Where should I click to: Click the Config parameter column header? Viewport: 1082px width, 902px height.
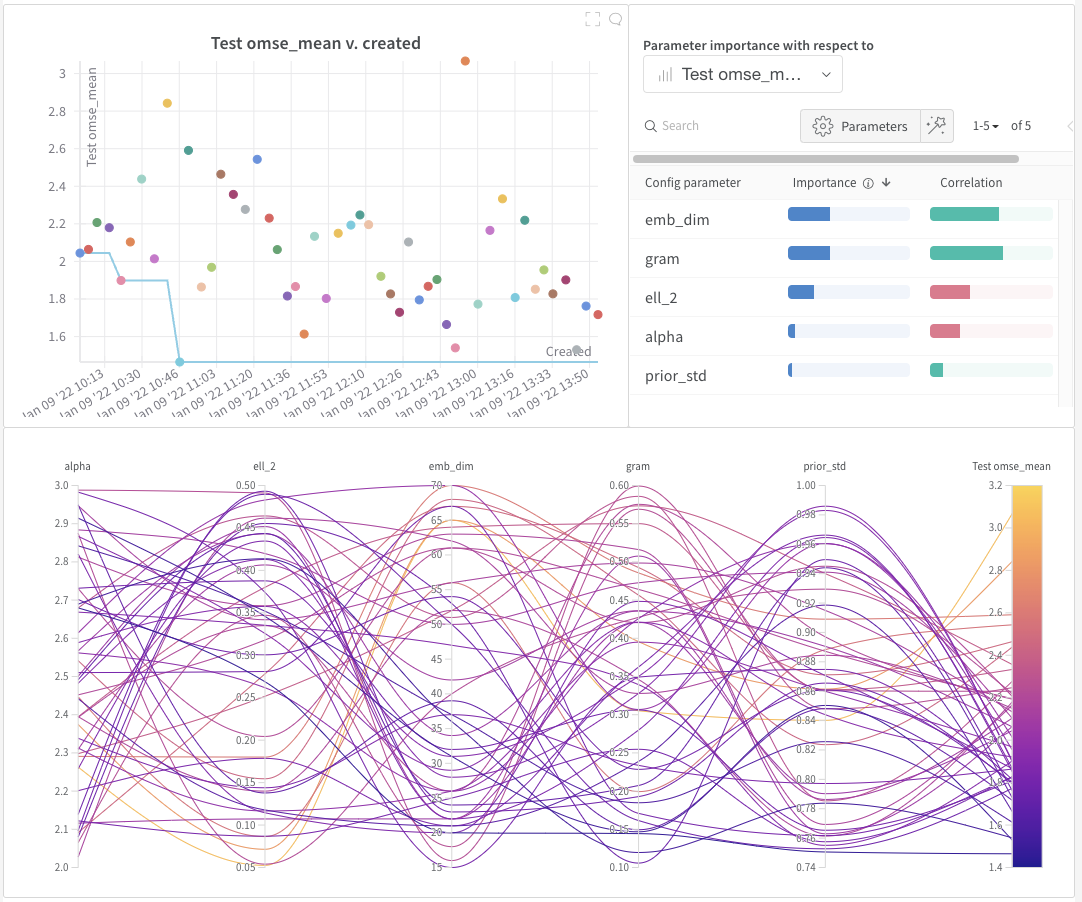pos(692,183)
